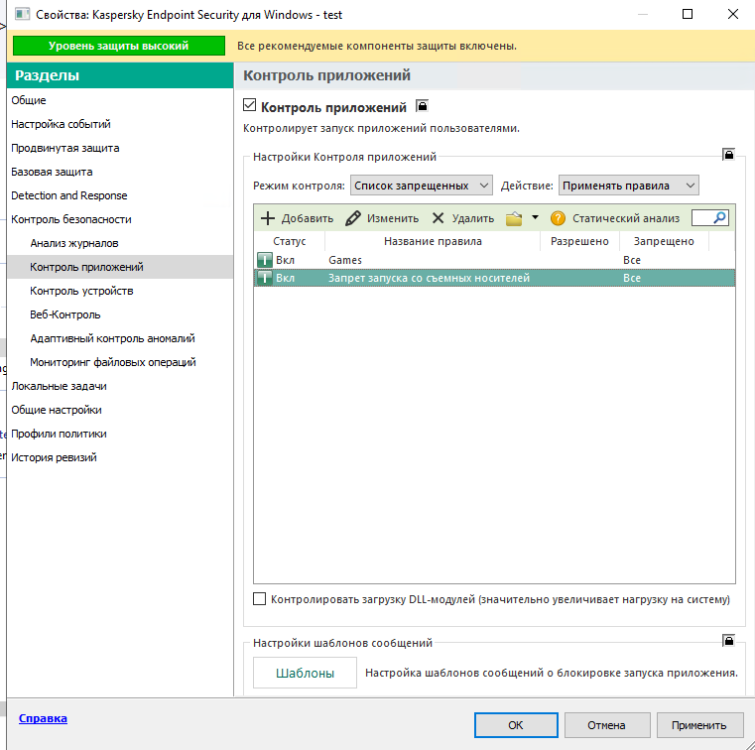Click Добавить to add a rule
Screen dimensions: 755x750
click(x=297, y=219)
